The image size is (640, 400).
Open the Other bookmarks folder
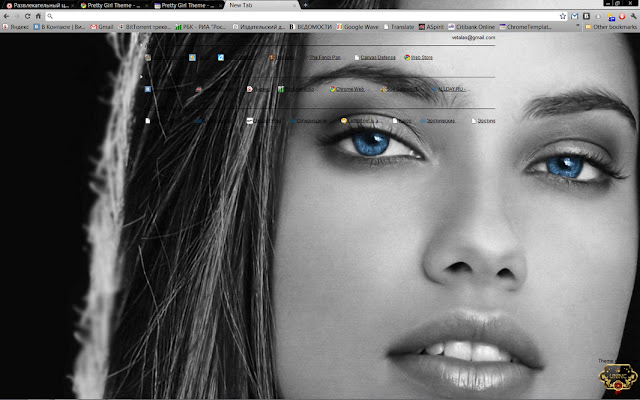[x=611, y=27]
